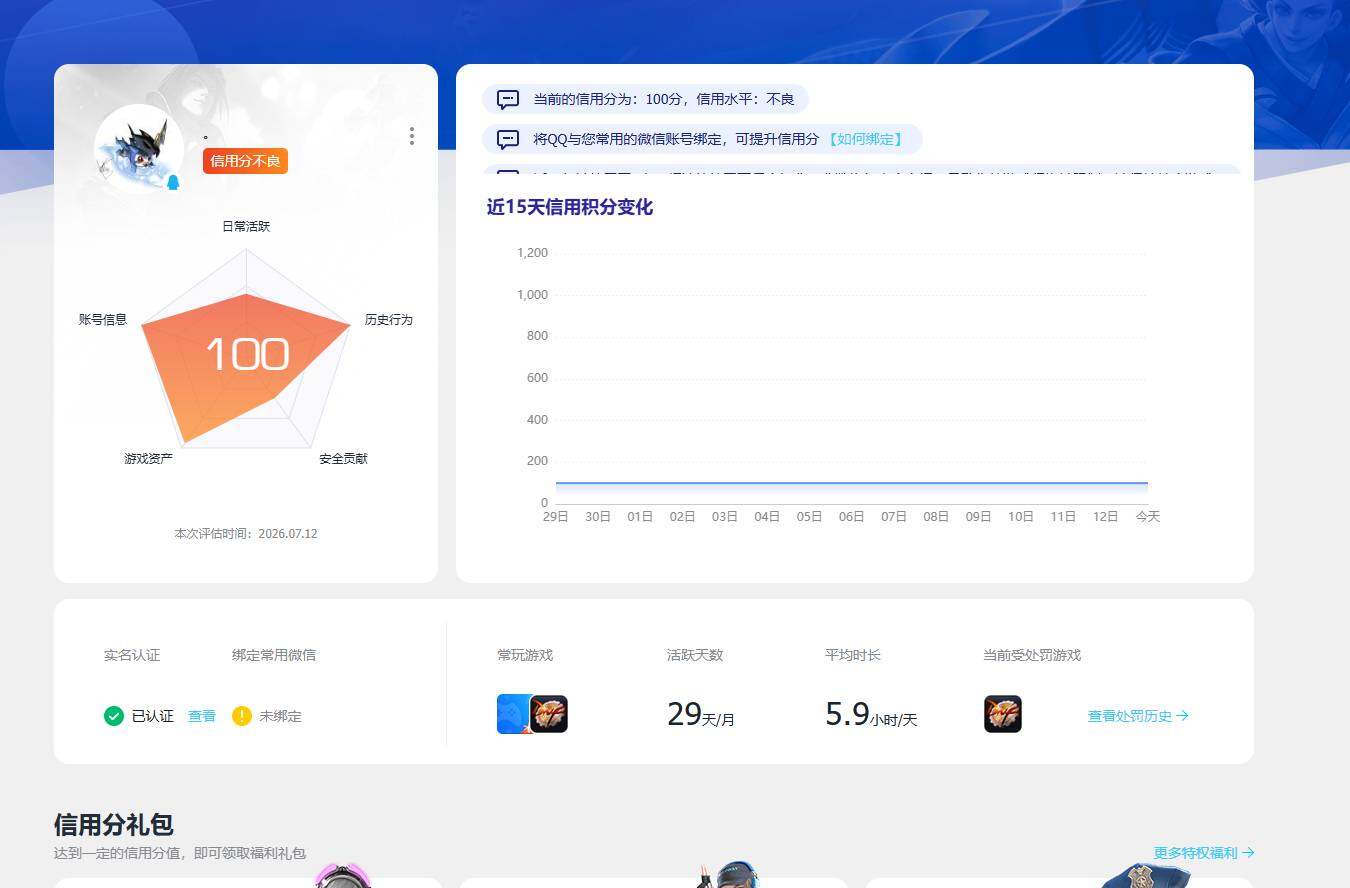Screen dimensions: 1350x888
Task: Click the 历史行为 radar axis label
Action: 389,320
